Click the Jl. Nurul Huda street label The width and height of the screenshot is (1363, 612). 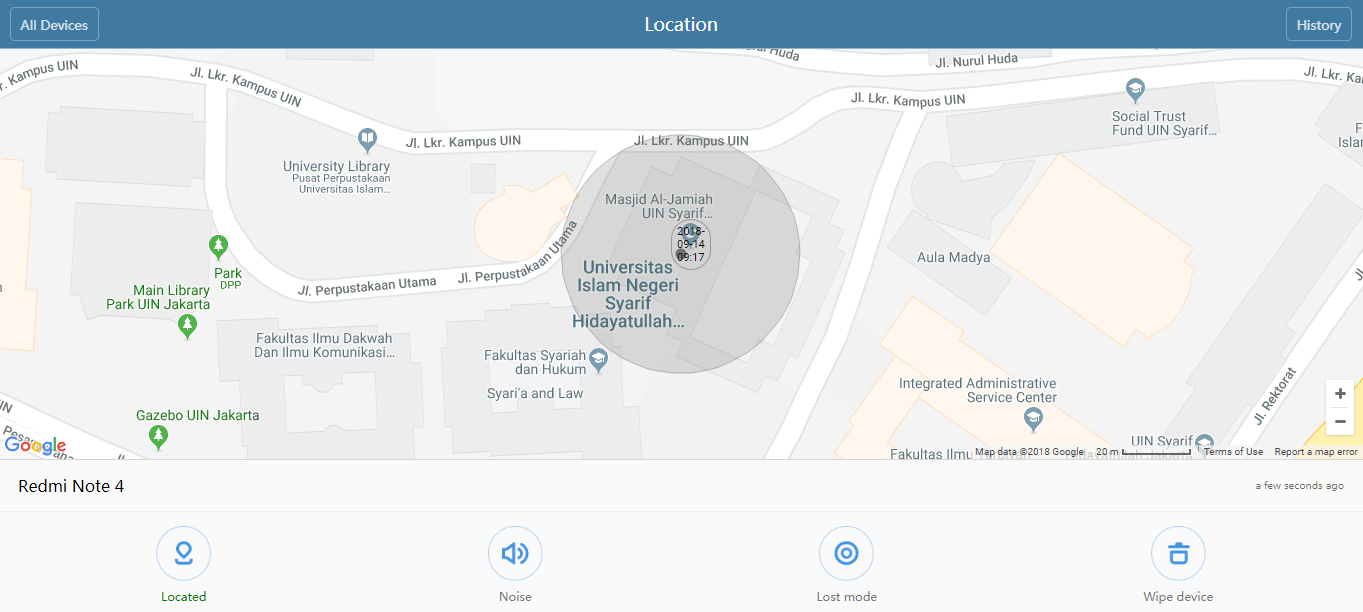[976, 61]
